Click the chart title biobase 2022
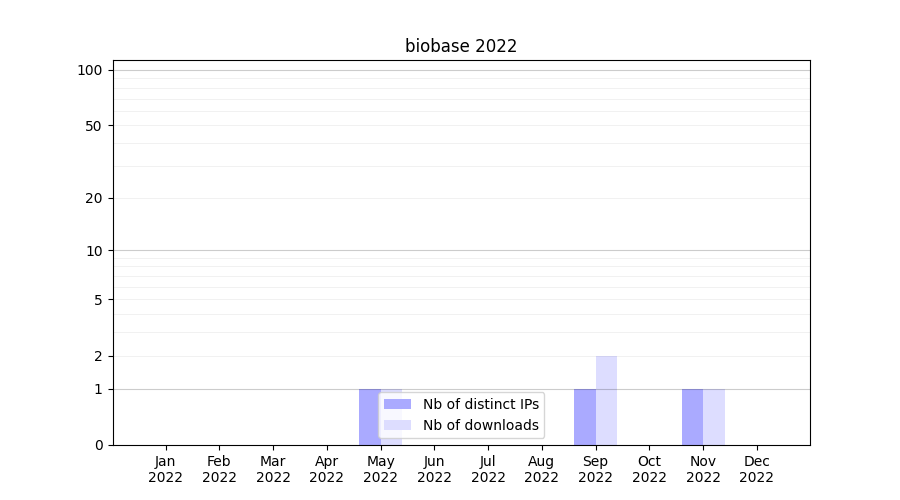The image size is (900, 500). tap(461, 46)
